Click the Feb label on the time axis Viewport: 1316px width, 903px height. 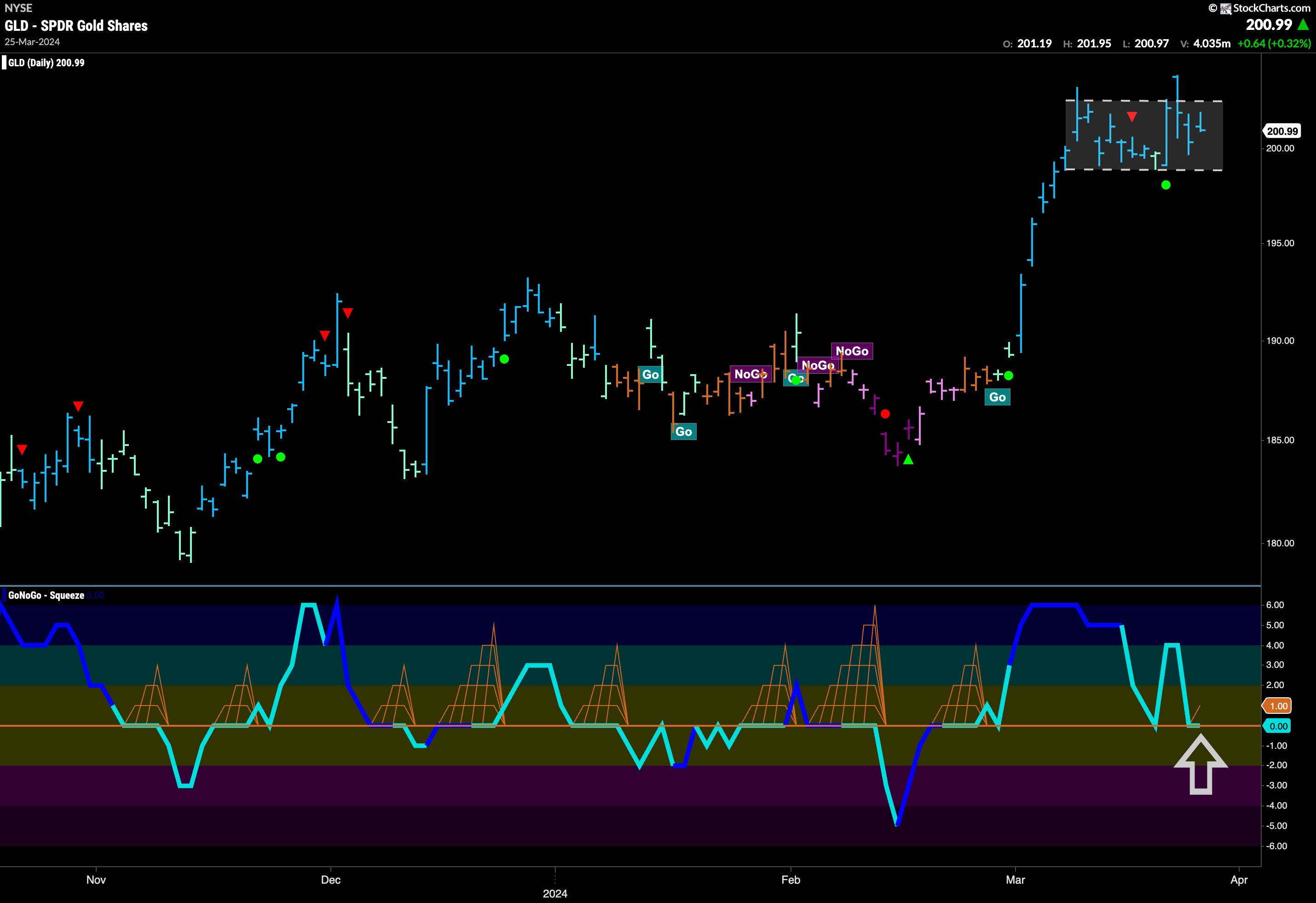tap(791, 880)
